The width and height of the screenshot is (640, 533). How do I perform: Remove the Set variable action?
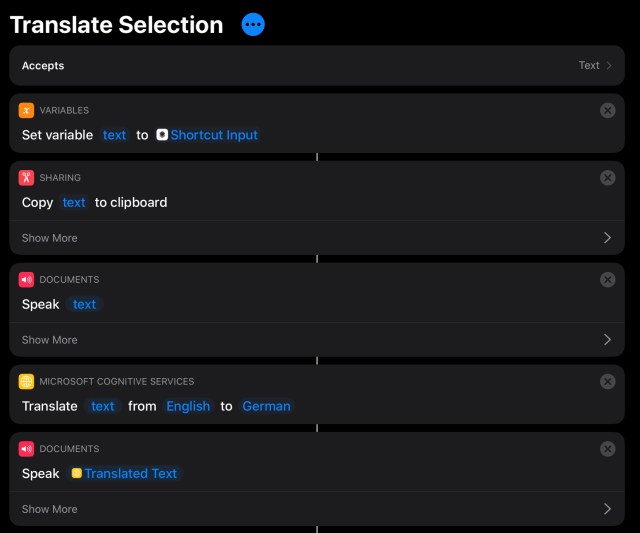pyautogui.click(x=607, y=110)
